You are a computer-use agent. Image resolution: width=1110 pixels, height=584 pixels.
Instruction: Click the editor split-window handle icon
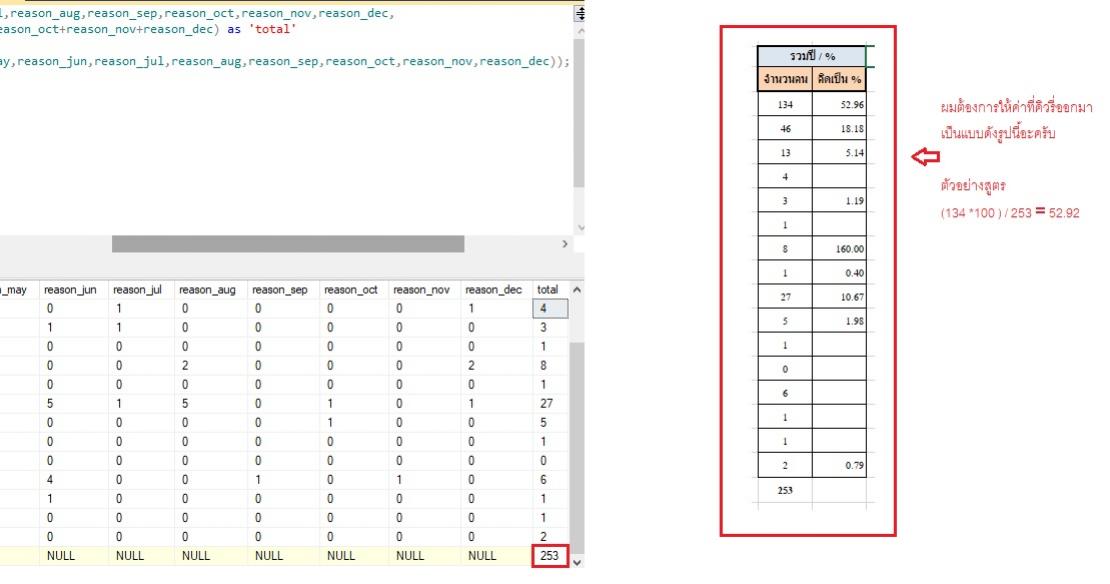579,13
